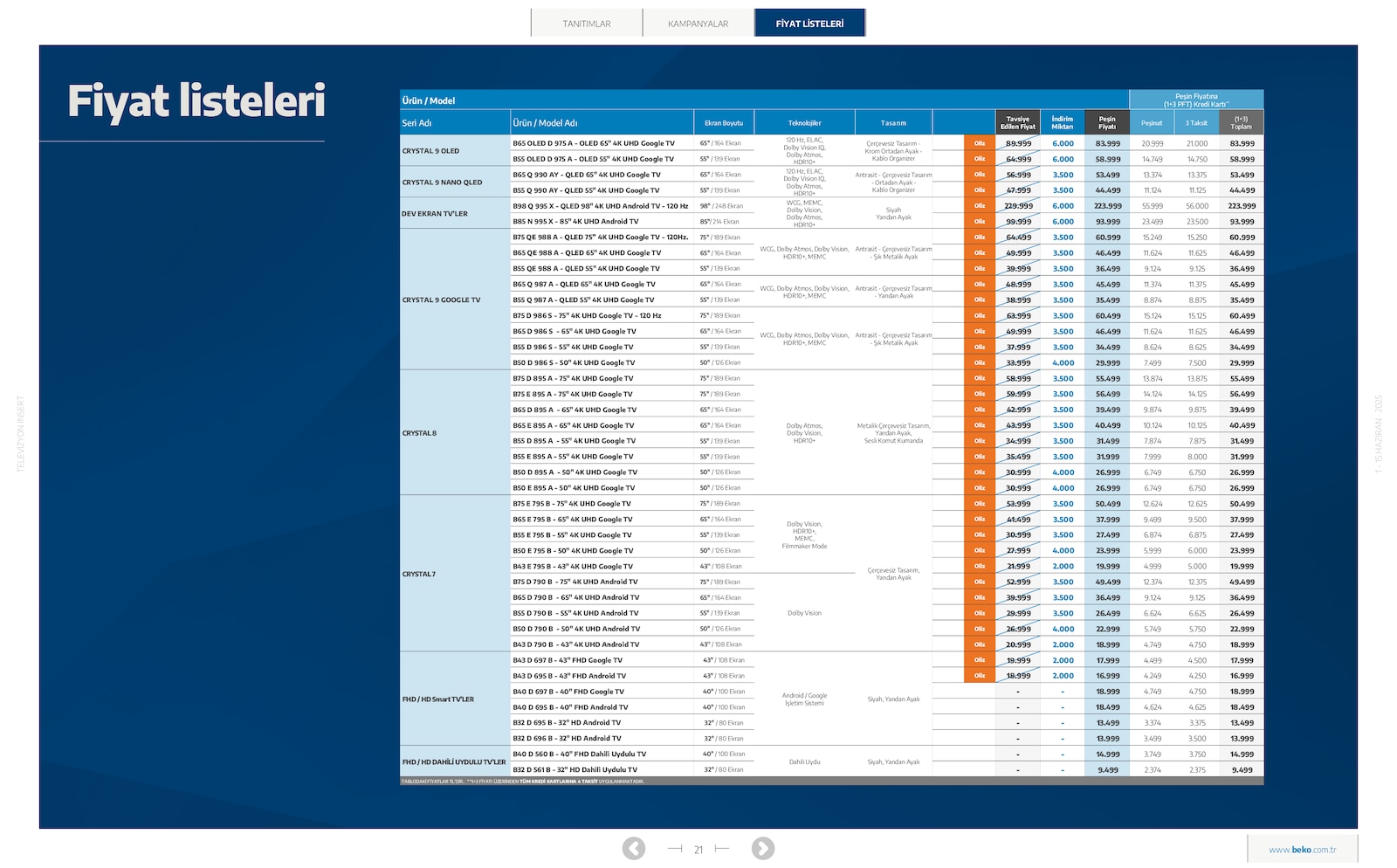
Task: Click B55 E 895 A 55" model name
Action: 573,457
